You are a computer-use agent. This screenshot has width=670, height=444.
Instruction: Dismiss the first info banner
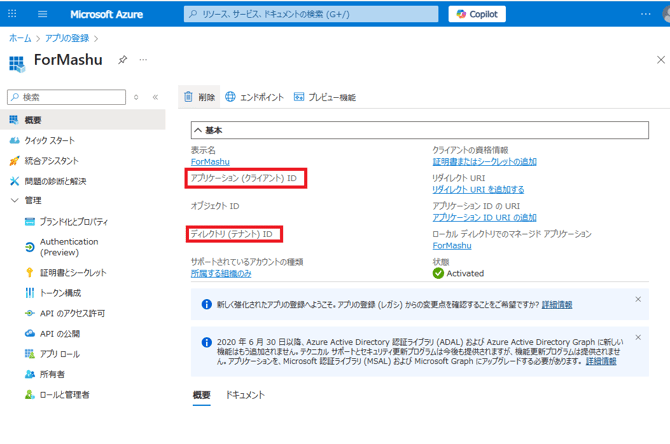coord(638,299)
